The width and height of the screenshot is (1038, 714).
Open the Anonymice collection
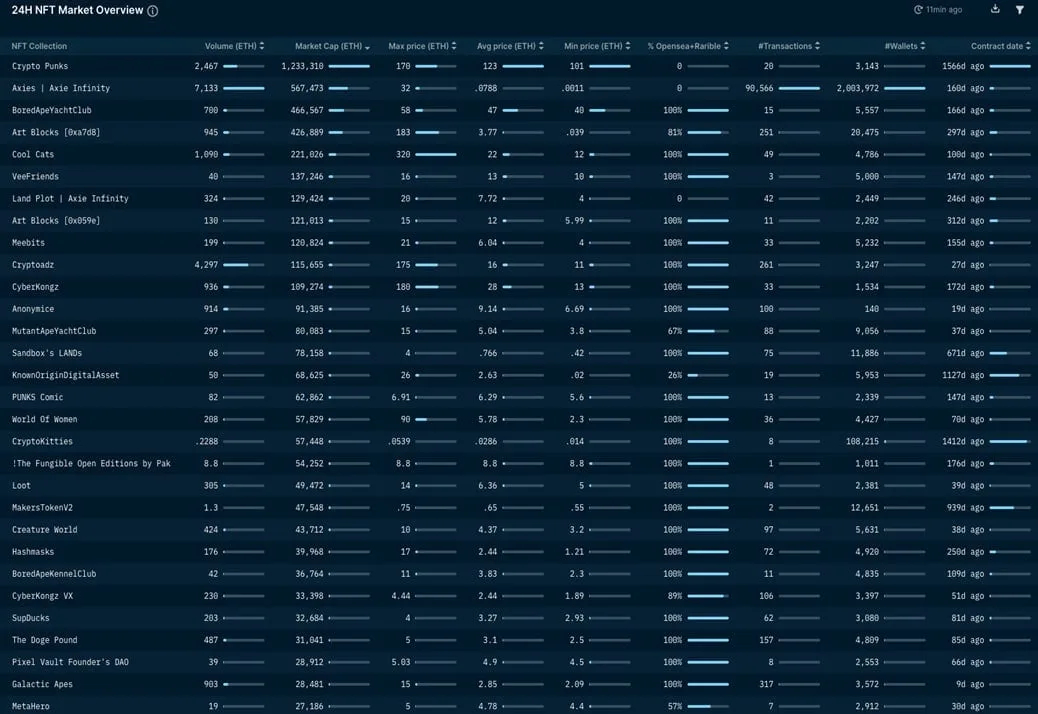tap(33, 309)
